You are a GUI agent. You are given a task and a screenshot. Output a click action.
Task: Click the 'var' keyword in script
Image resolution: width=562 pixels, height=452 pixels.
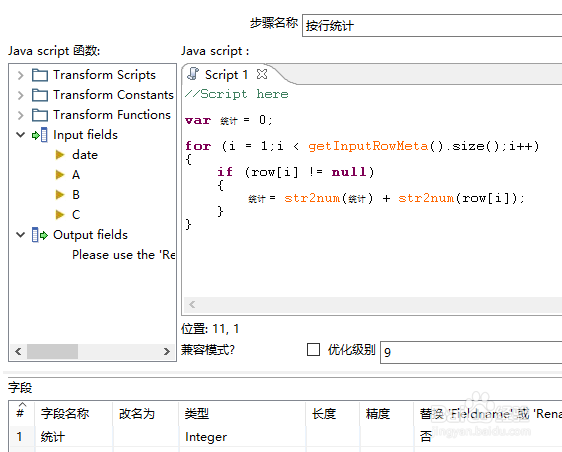(x=198, y=120)
